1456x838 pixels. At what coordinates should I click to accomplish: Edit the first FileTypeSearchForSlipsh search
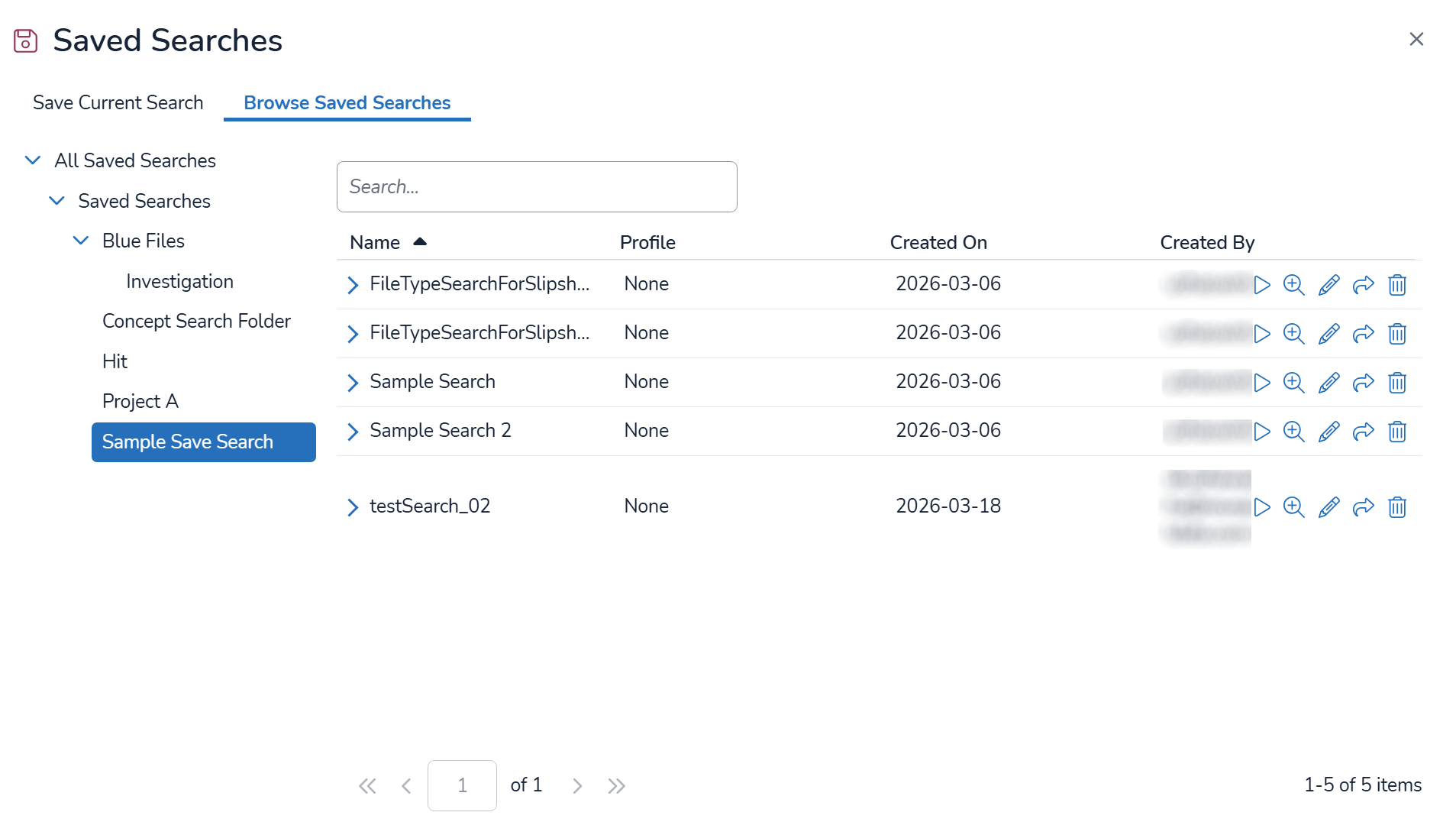pyautogui.click(x=1328, y=285)
